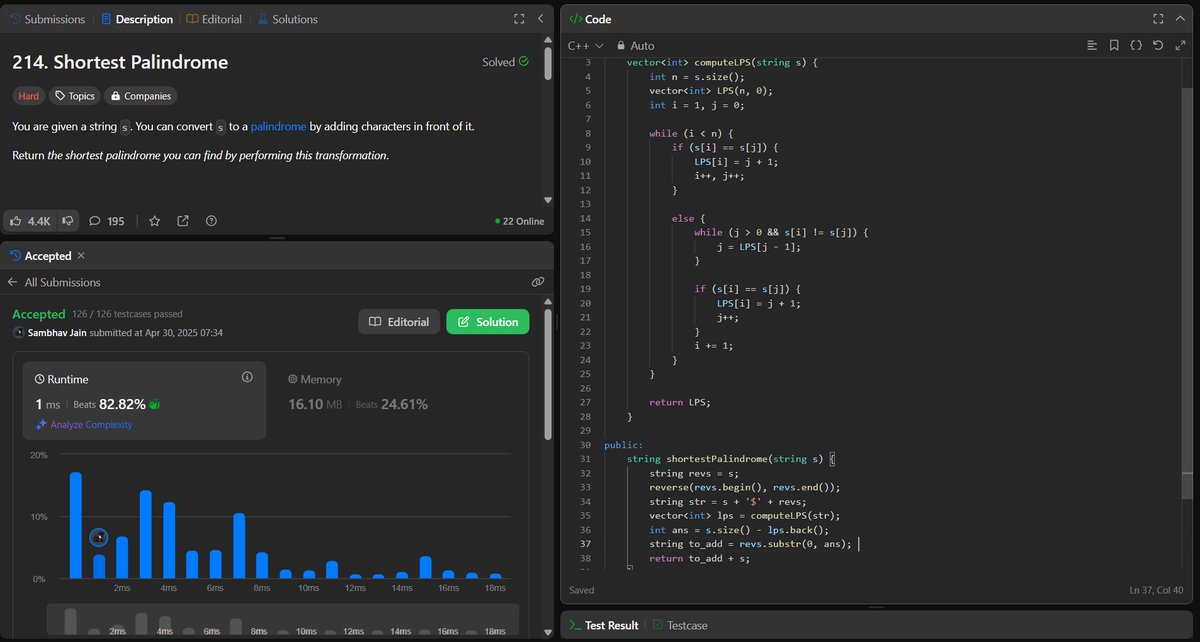The height and width of the screenshot is (642, 1200).
Task: Open the C++ language dropdown
Action: pos(586,45)
